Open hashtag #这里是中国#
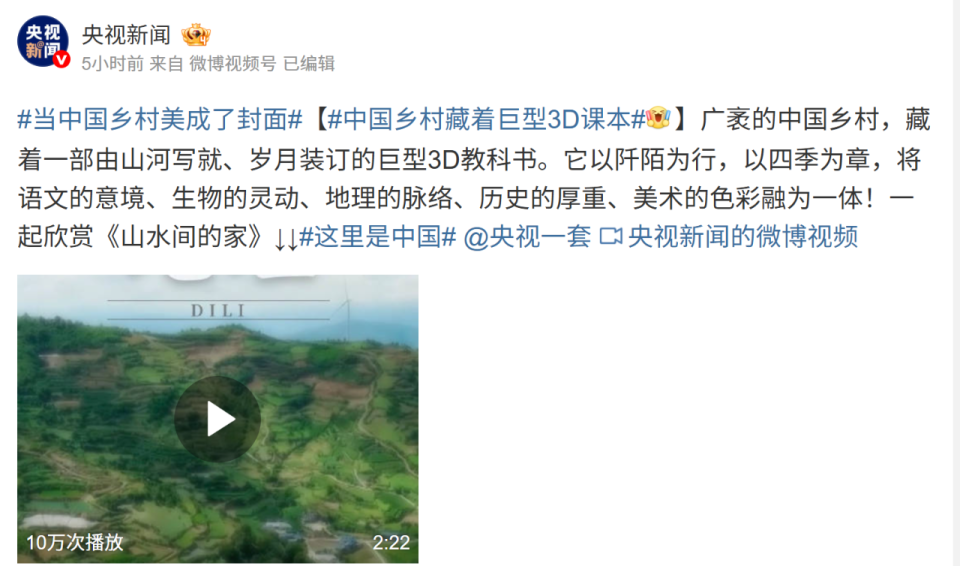 (x=378, y=236)
